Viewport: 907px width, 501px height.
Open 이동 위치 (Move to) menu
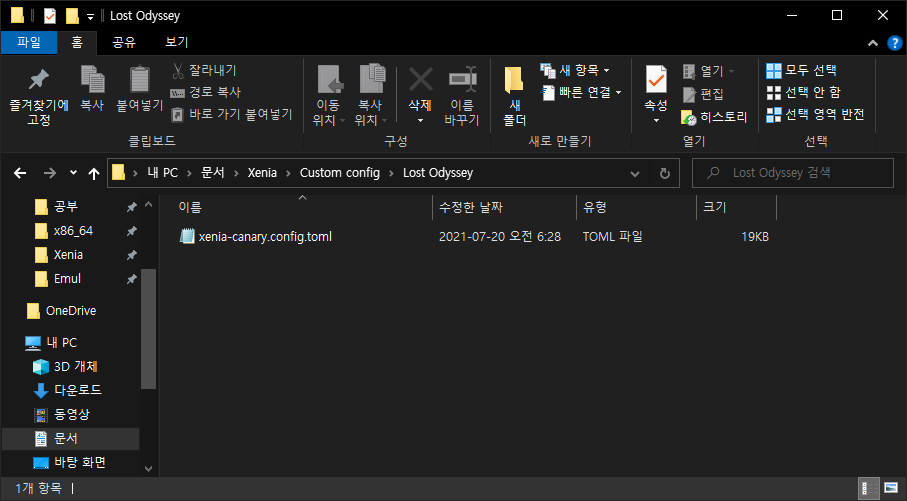[328, 96]
